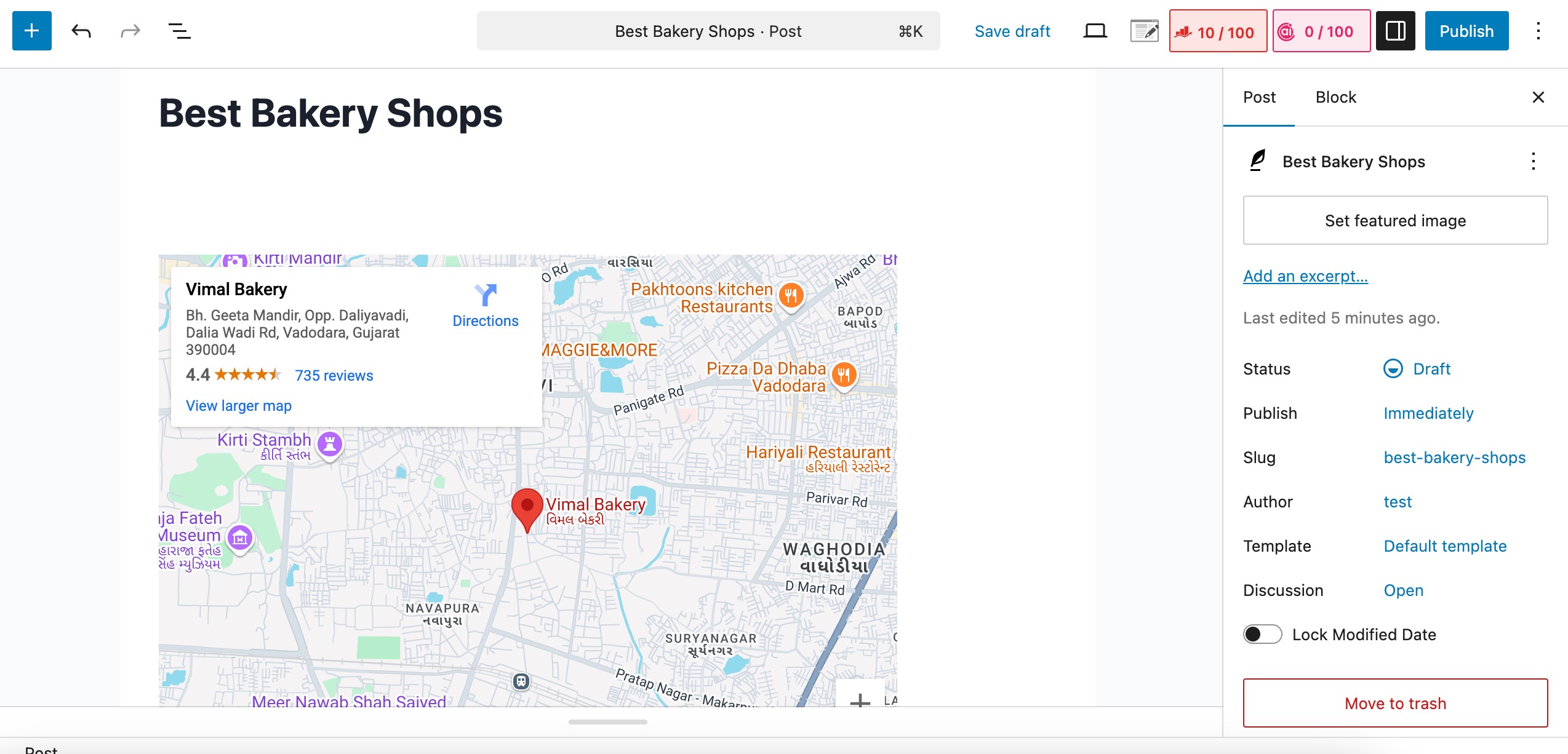Edit the best-bakery-shops slug

(x=1454, y=458)
